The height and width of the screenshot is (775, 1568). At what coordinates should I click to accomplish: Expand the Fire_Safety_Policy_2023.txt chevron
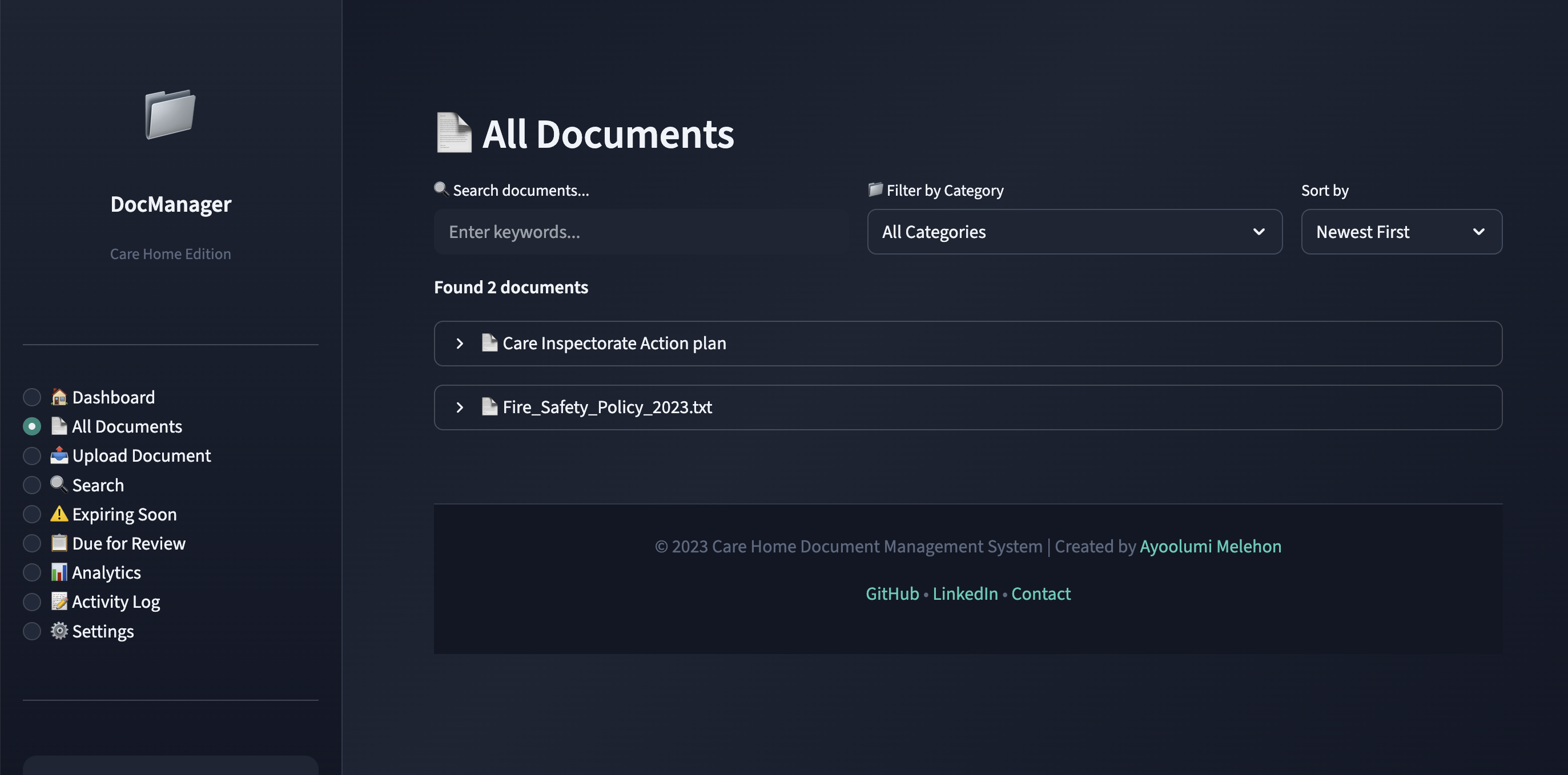pos(460,407)
